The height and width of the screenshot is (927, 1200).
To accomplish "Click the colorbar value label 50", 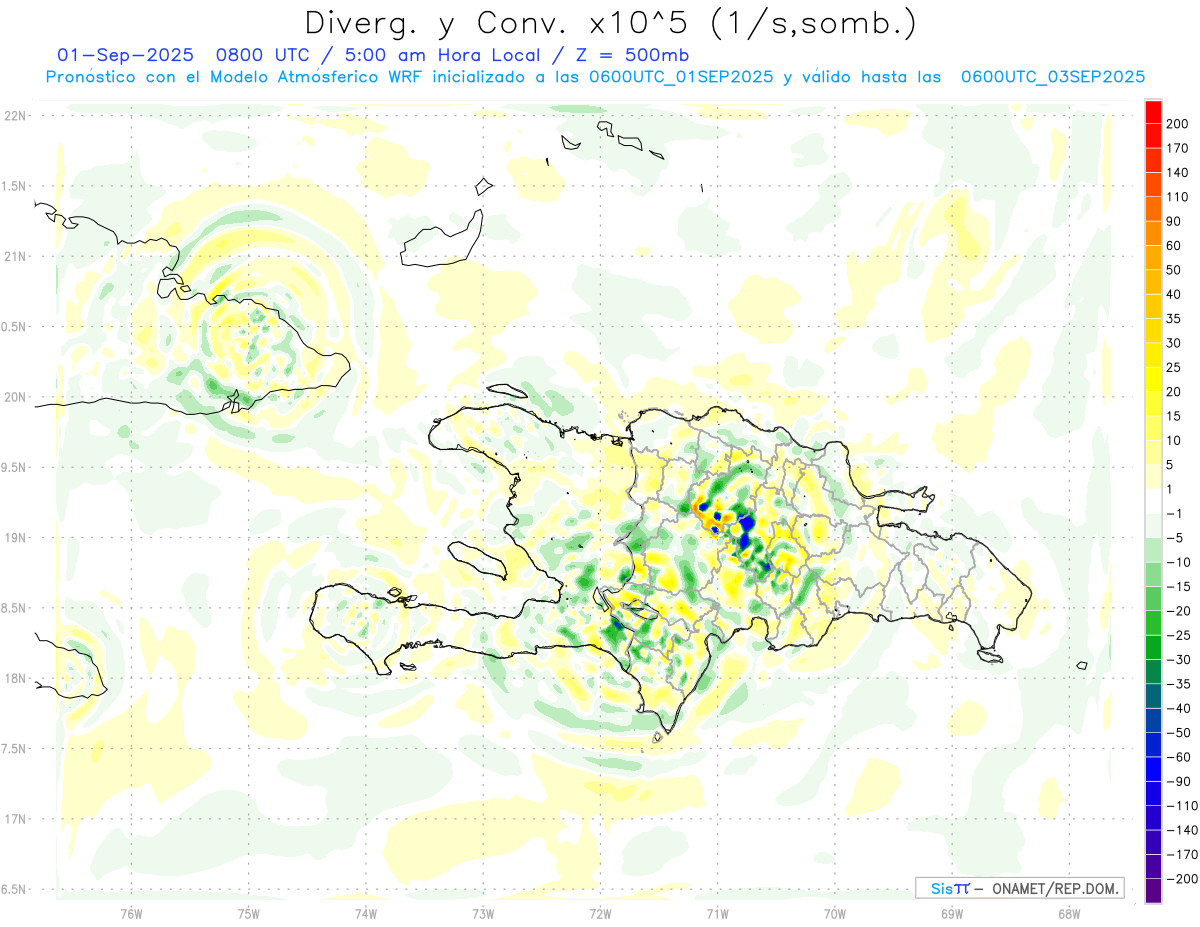I will 1174,270.
